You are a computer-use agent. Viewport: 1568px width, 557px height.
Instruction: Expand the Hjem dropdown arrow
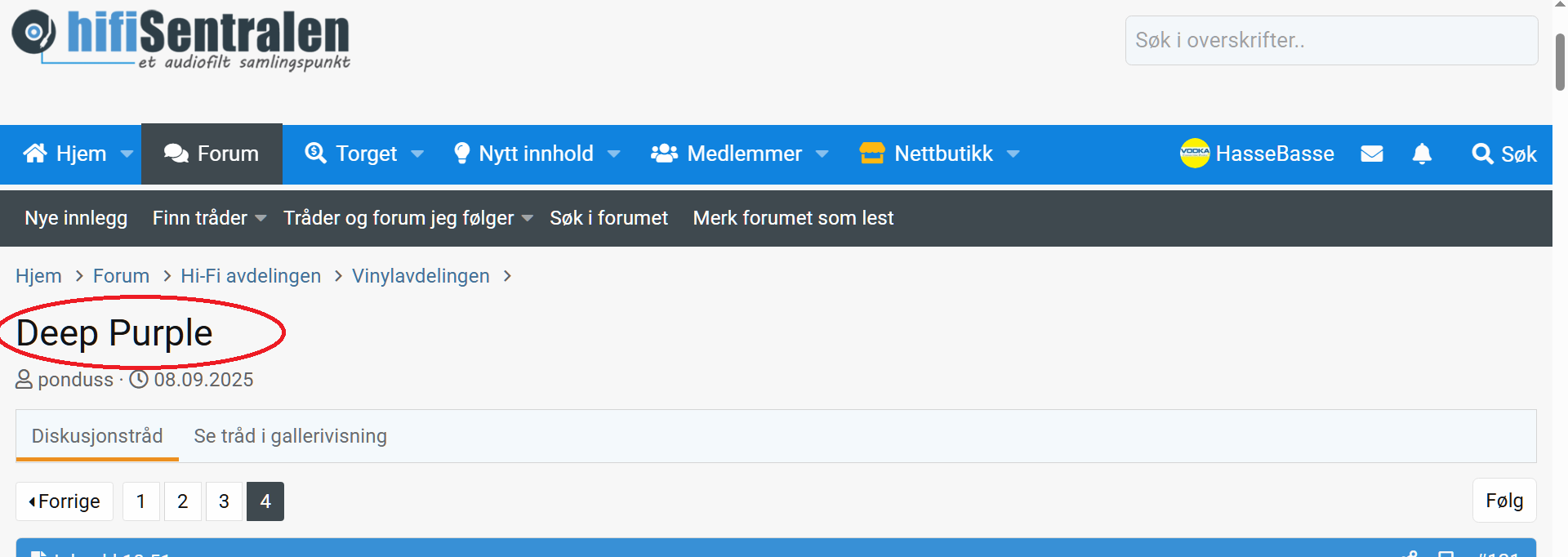(x=127, y=154)
